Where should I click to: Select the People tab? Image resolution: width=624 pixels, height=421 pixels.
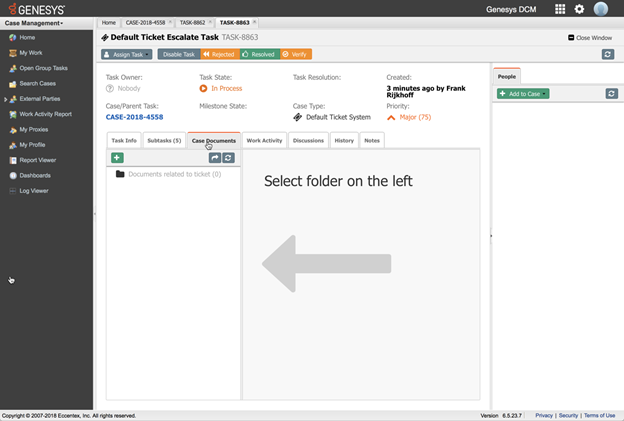pyautogui.click(x=507, y=76)
